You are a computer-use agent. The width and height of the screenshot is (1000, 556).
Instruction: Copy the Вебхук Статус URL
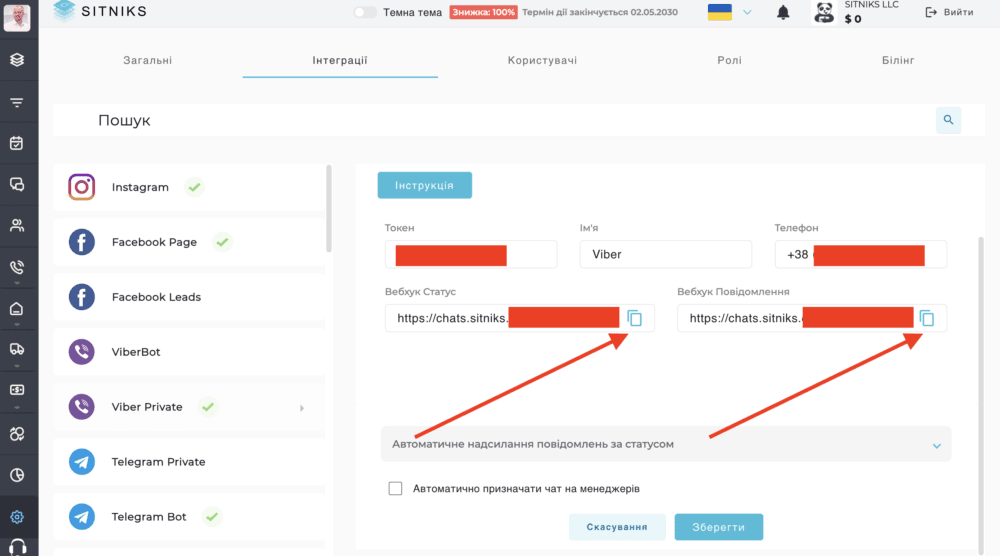635,318
